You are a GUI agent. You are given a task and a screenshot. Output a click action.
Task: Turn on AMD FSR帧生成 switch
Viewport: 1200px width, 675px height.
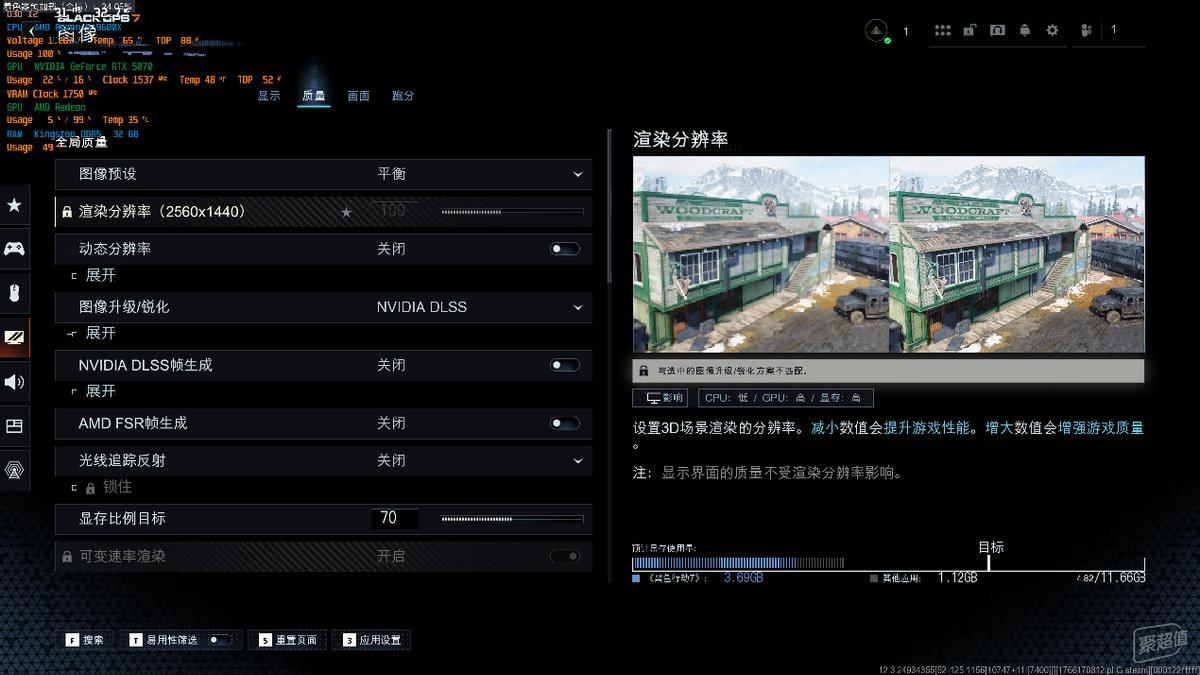coord(564,422)
